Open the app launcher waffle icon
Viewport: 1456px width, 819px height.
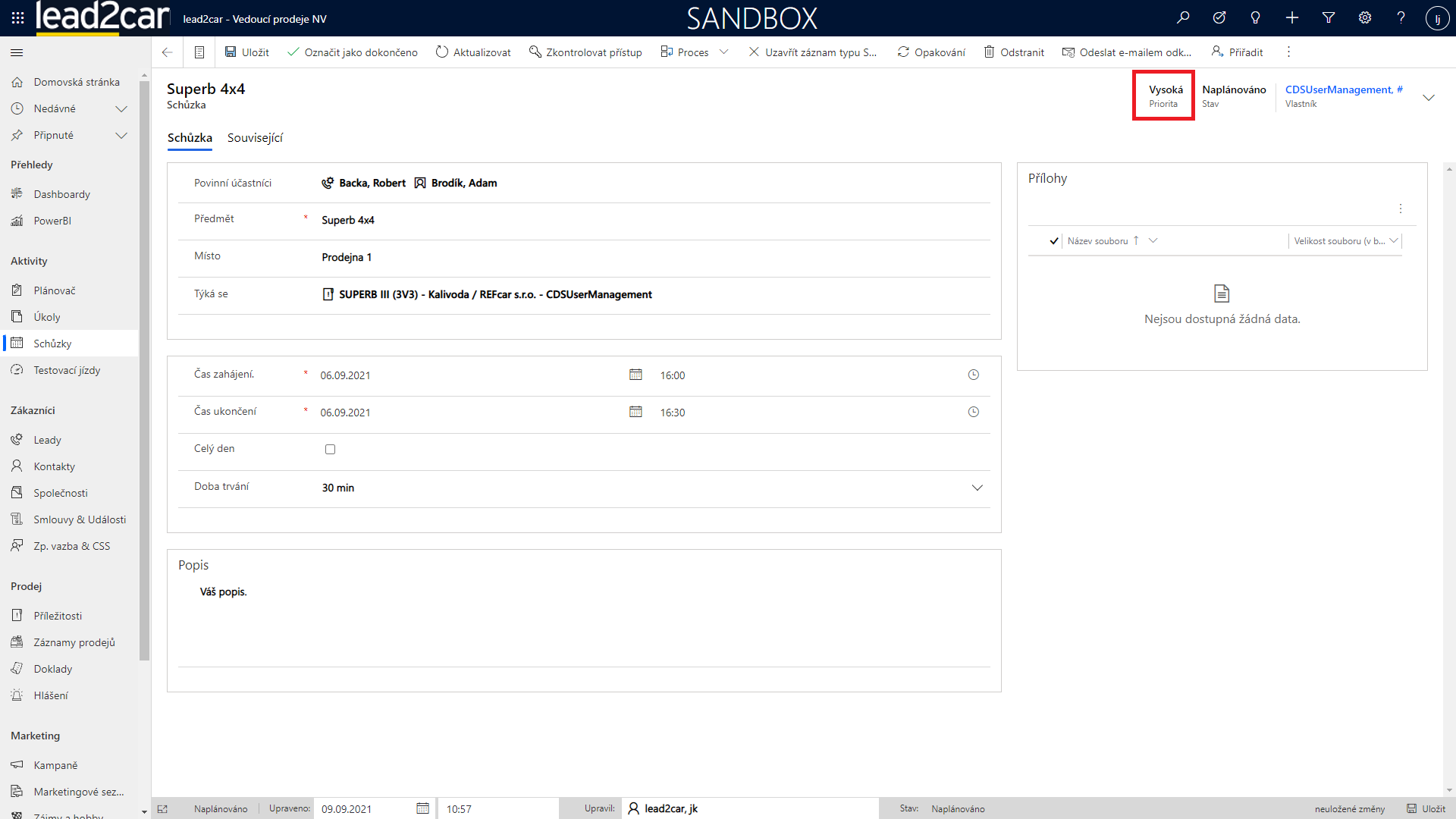[17, 17]
